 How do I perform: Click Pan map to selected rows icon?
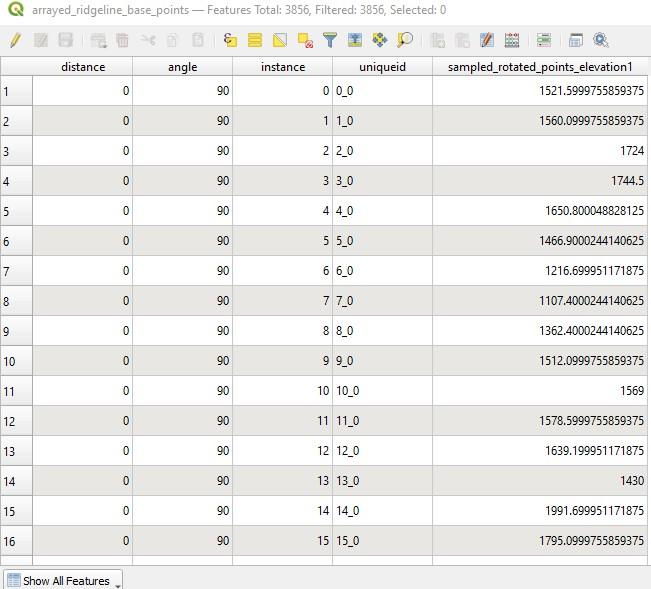(380, 40)
